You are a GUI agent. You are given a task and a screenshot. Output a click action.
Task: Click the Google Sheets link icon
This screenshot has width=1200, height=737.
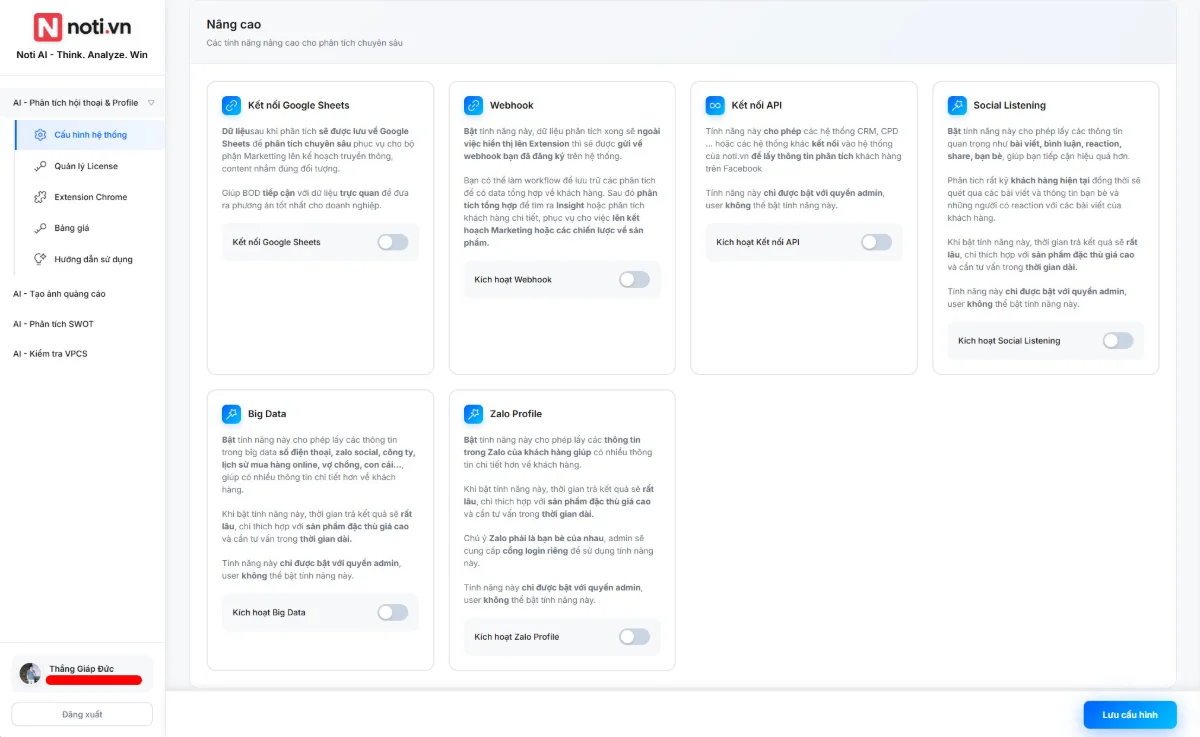231,105
